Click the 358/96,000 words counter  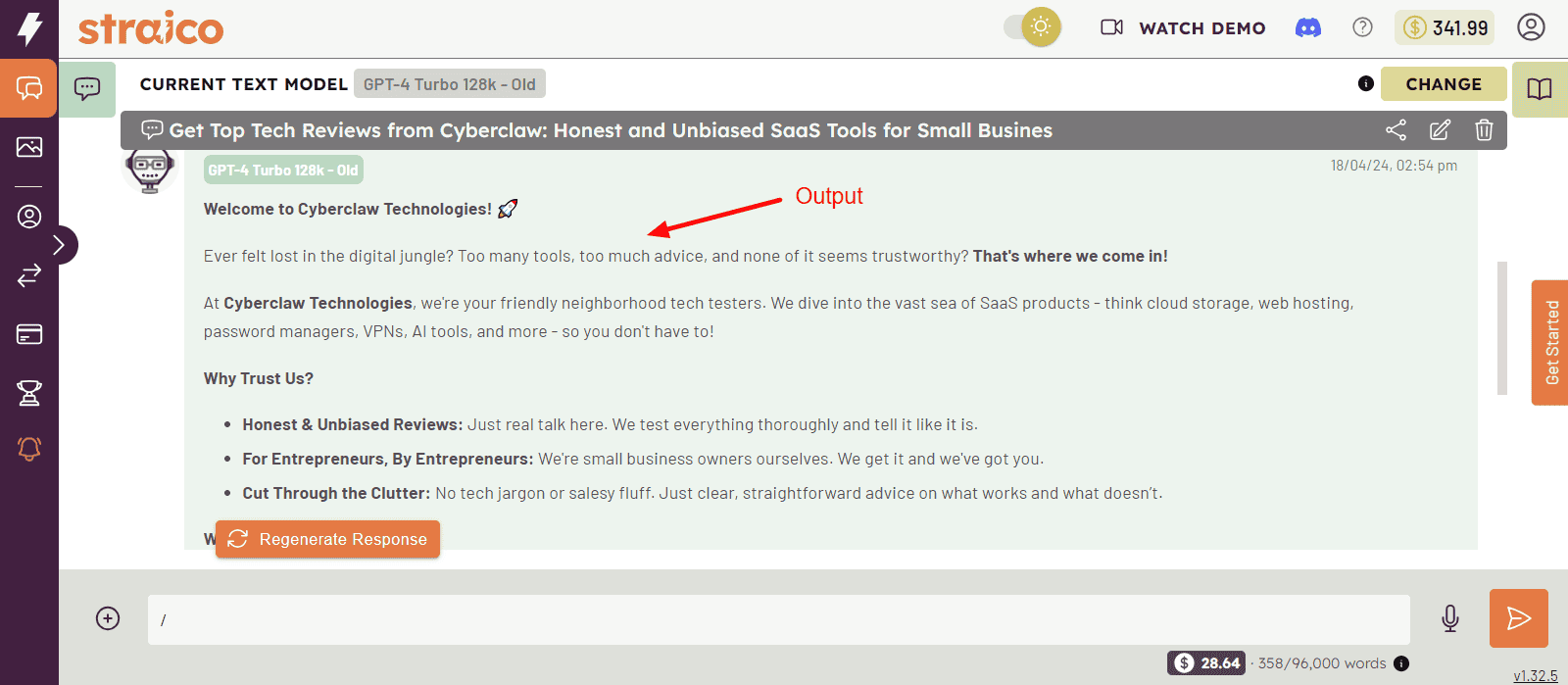click(x=1322, y=663)
